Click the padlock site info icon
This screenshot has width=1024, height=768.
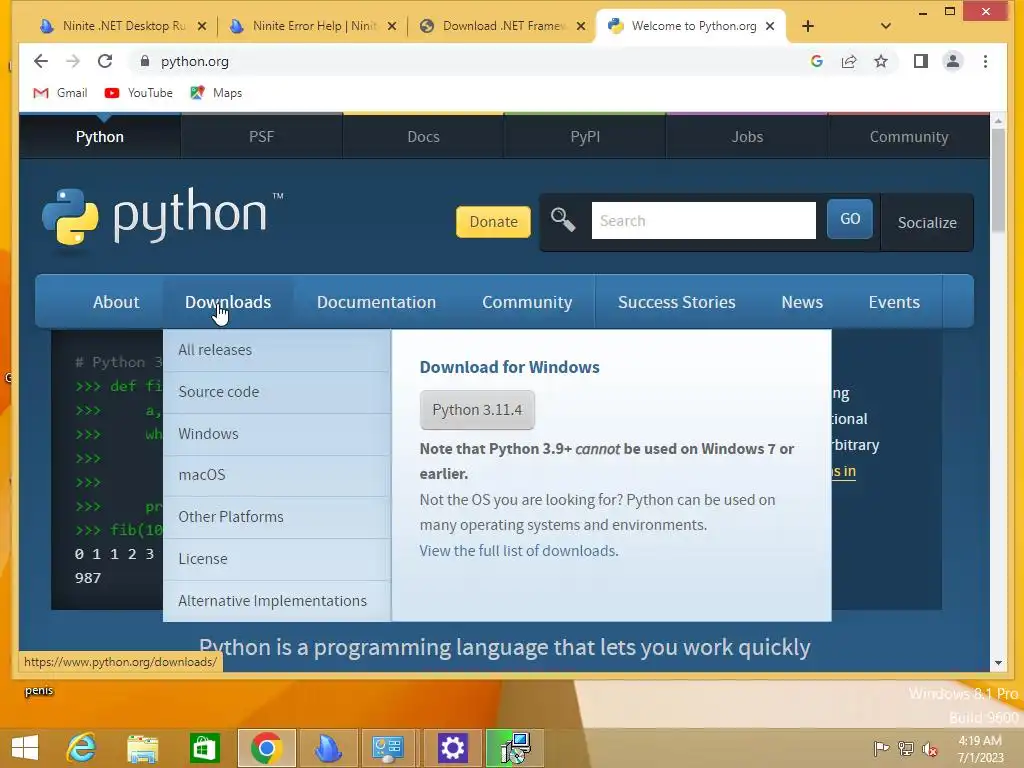tap(144, 61)
